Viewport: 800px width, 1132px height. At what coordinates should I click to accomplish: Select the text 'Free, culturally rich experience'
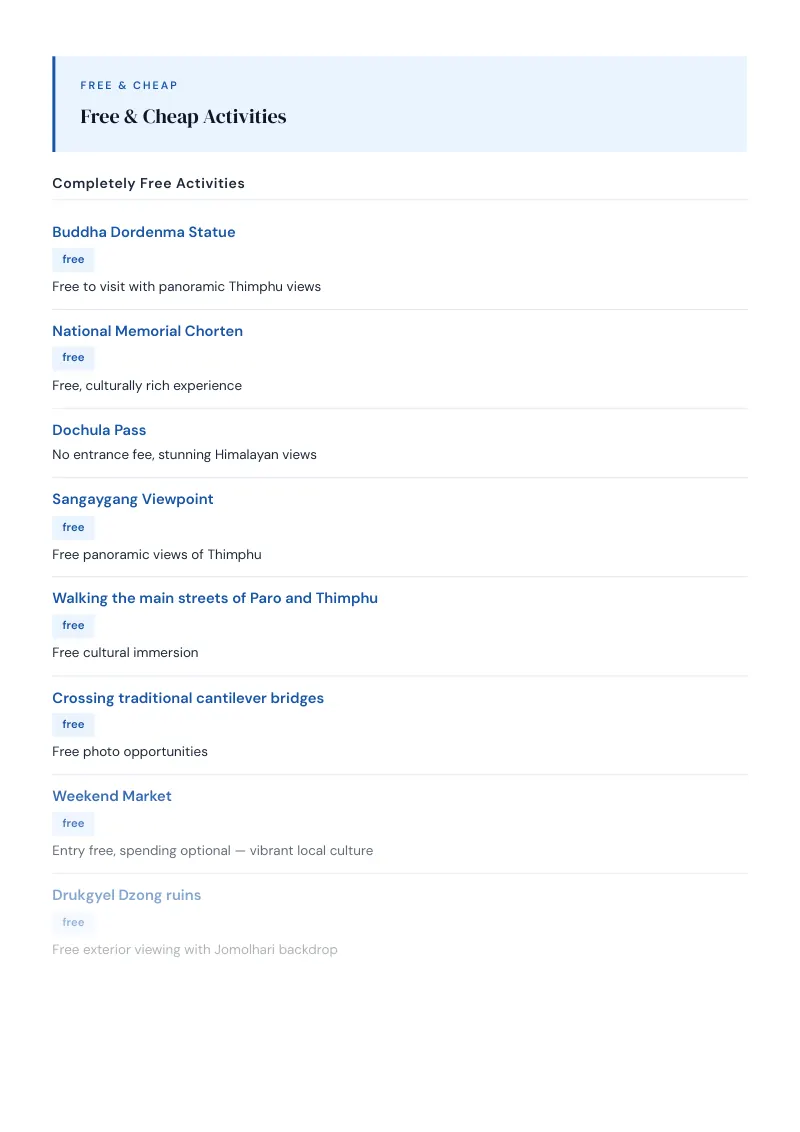pyautogui.click(x=147, y=386)
